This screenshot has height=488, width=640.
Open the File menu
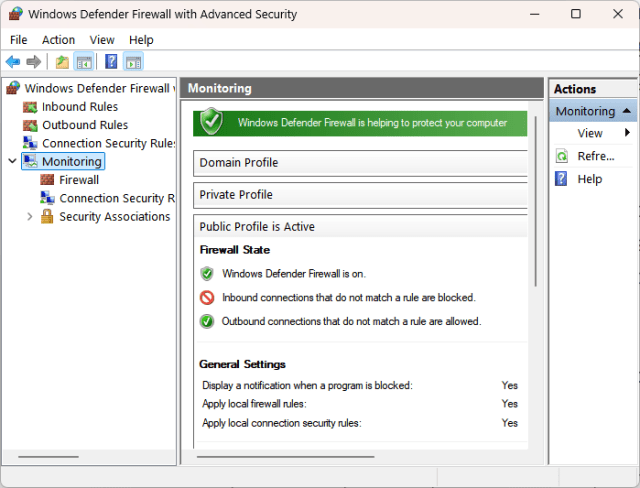point(19,40)
